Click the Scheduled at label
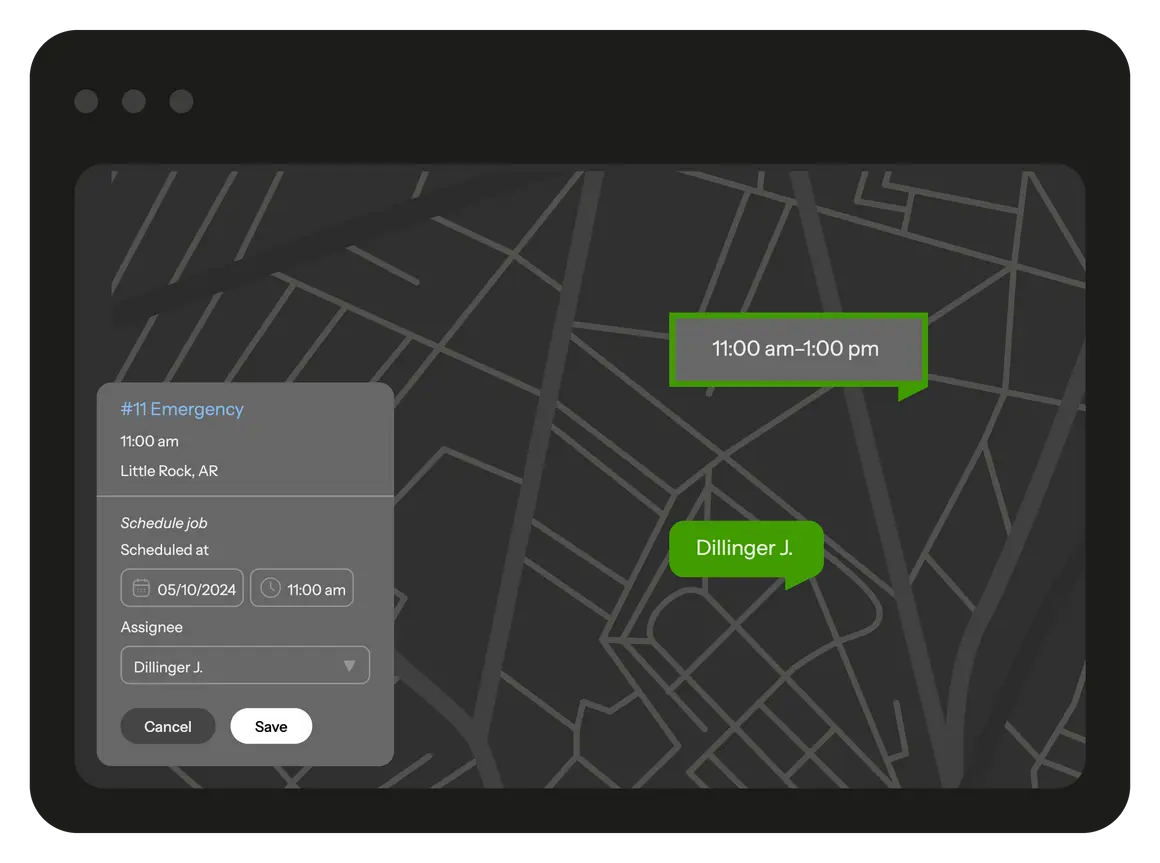 pyautogui.click(x=164, y=550)
